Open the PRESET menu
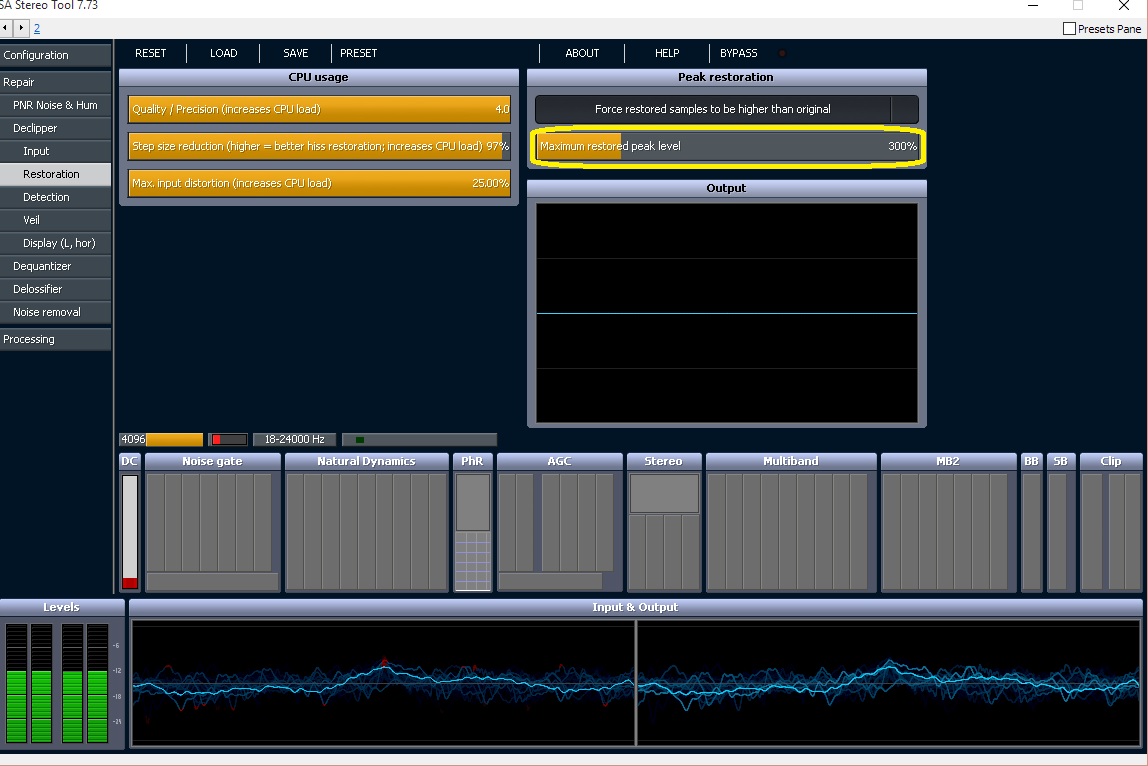Screen dimensions: 1148x766 click(358, 53)
